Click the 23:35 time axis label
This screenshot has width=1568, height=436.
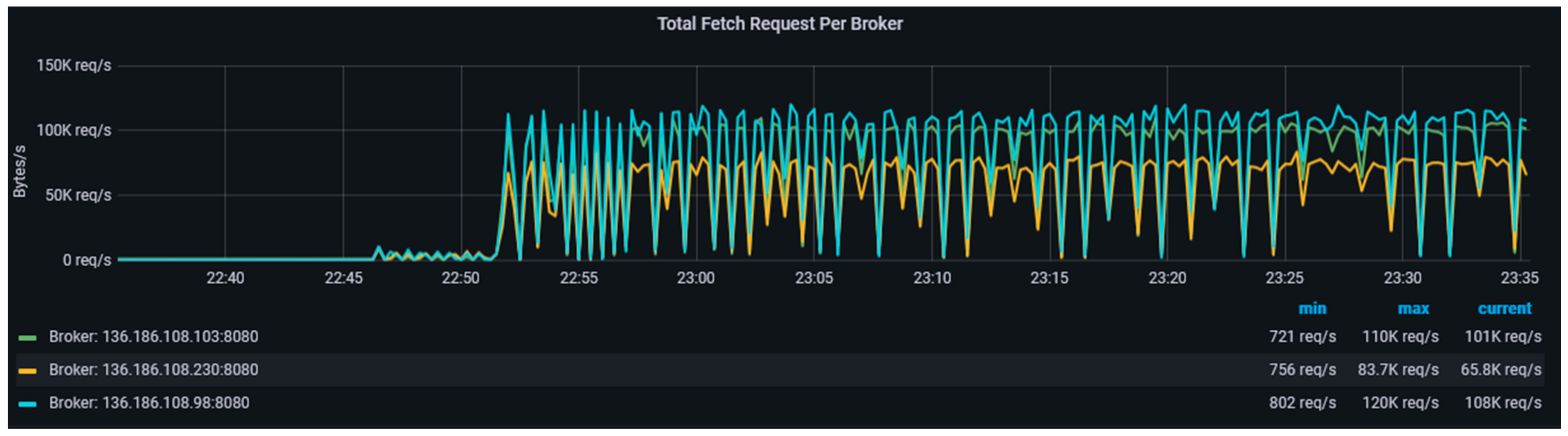(1519, 278)
